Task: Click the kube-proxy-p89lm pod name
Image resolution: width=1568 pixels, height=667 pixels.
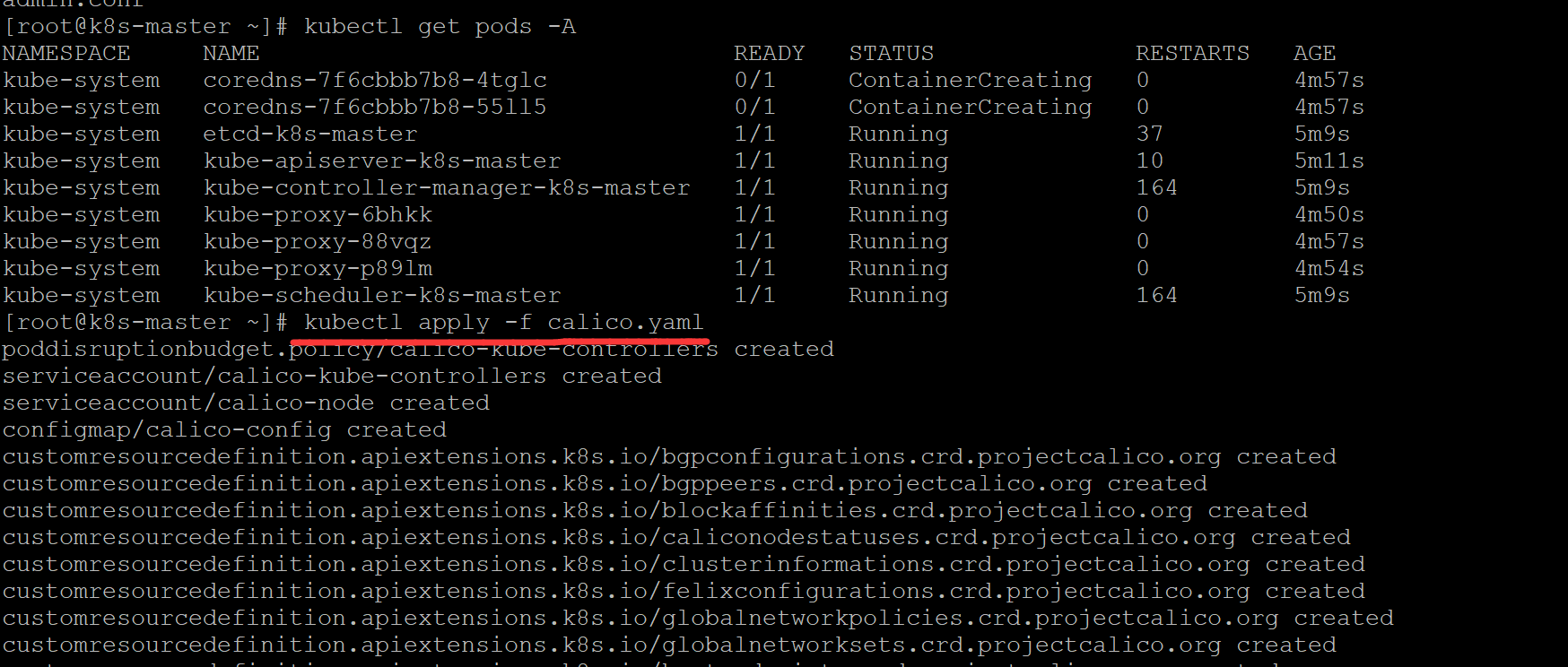Action: pyautogui.click(x=318, y=269)
